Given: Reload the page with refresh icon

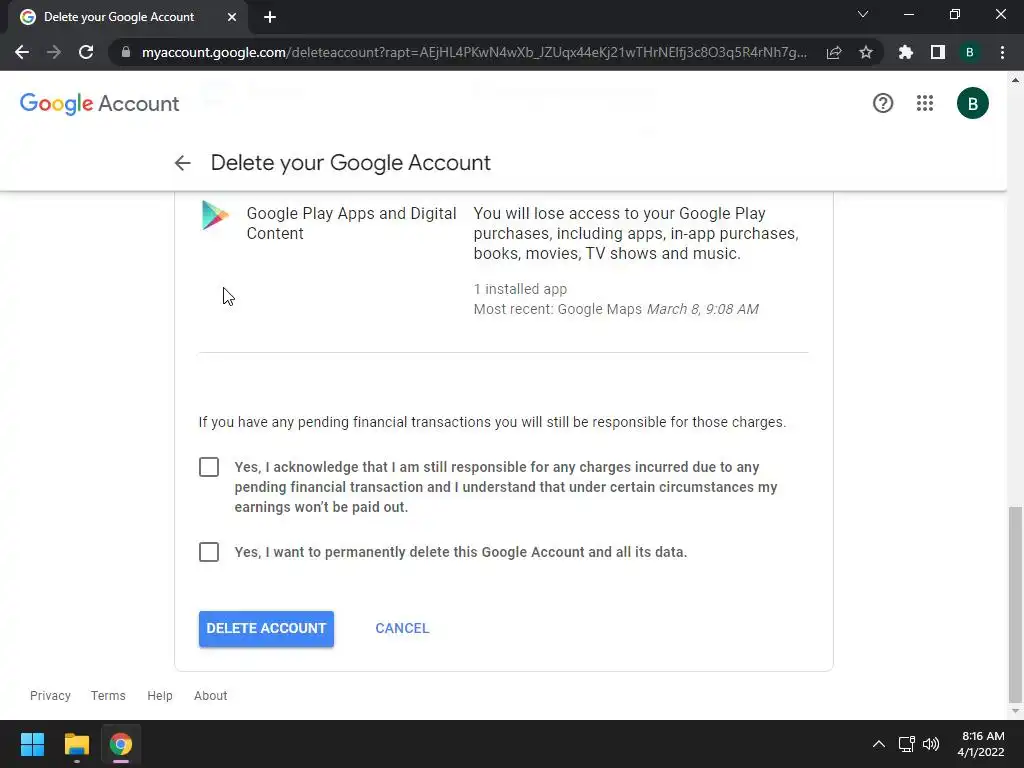Looking at the screenshot, I should [x=86, y=52].
